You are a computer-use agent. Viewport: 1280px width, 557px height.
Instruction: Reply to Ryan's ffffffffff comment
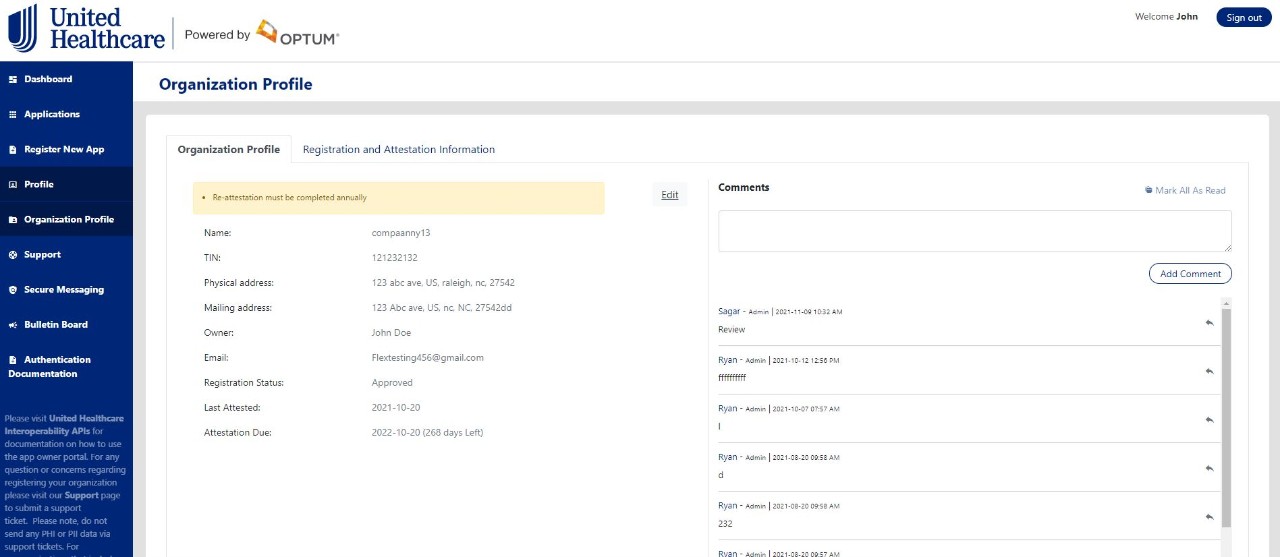point(1209,371)
